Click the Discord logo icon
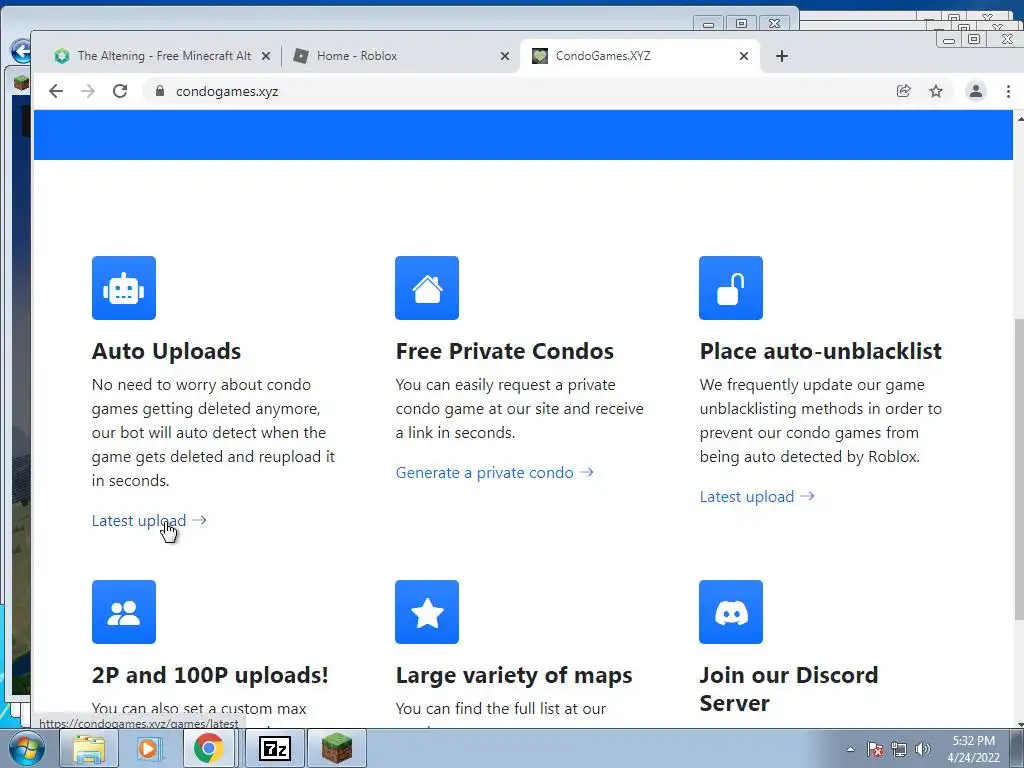 731,612
